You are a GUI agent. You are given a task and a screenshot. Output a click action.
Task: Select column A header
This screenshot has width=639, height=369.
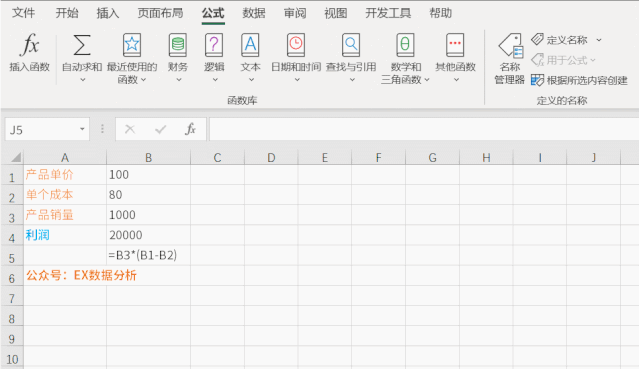pyautogui.click(x=65, y=157)
